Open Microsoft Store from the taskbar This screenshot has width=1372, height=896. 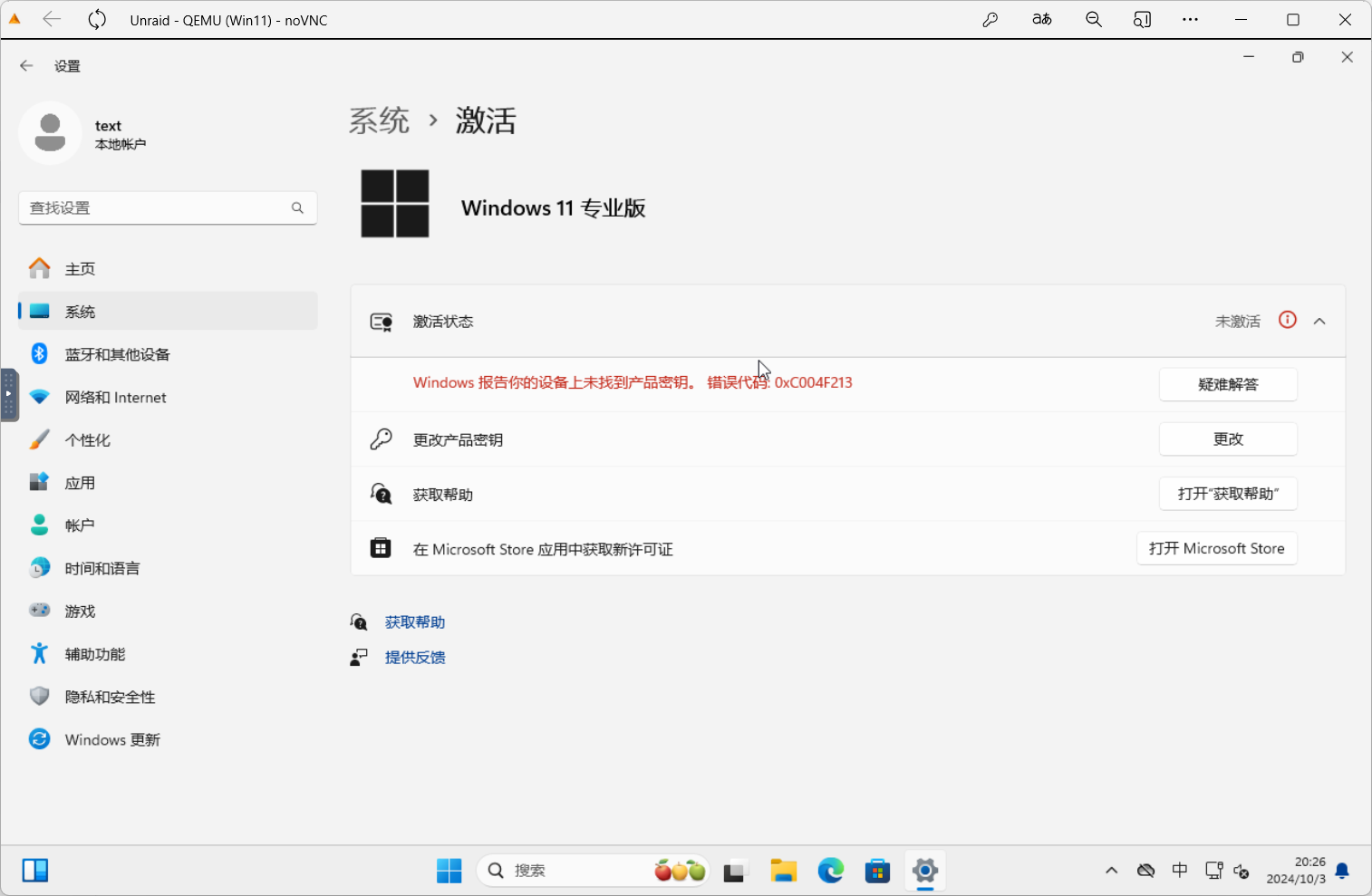(877, 871)
